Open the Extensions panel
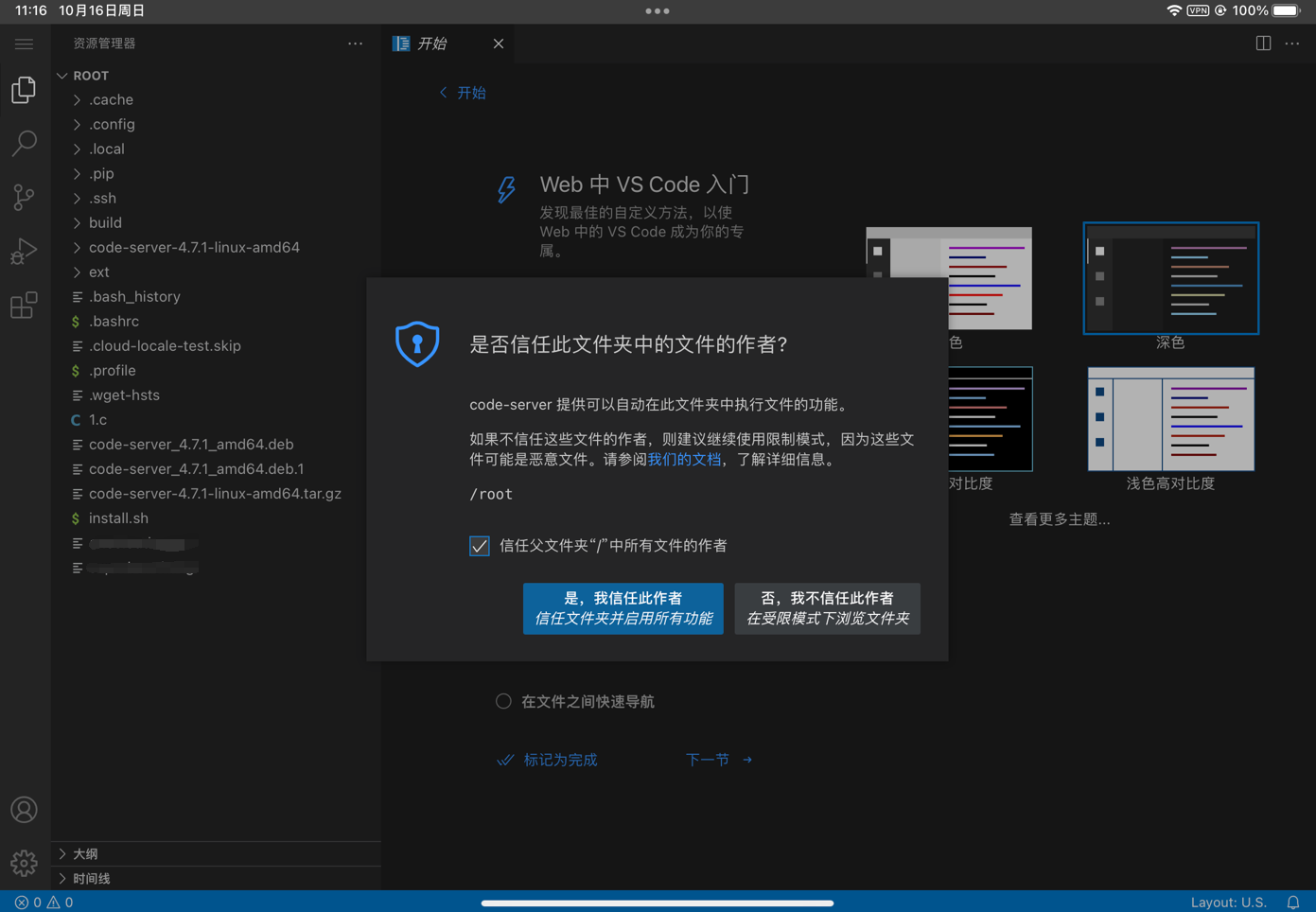Screen dimensions: 1316x912 tap(24, 305)
